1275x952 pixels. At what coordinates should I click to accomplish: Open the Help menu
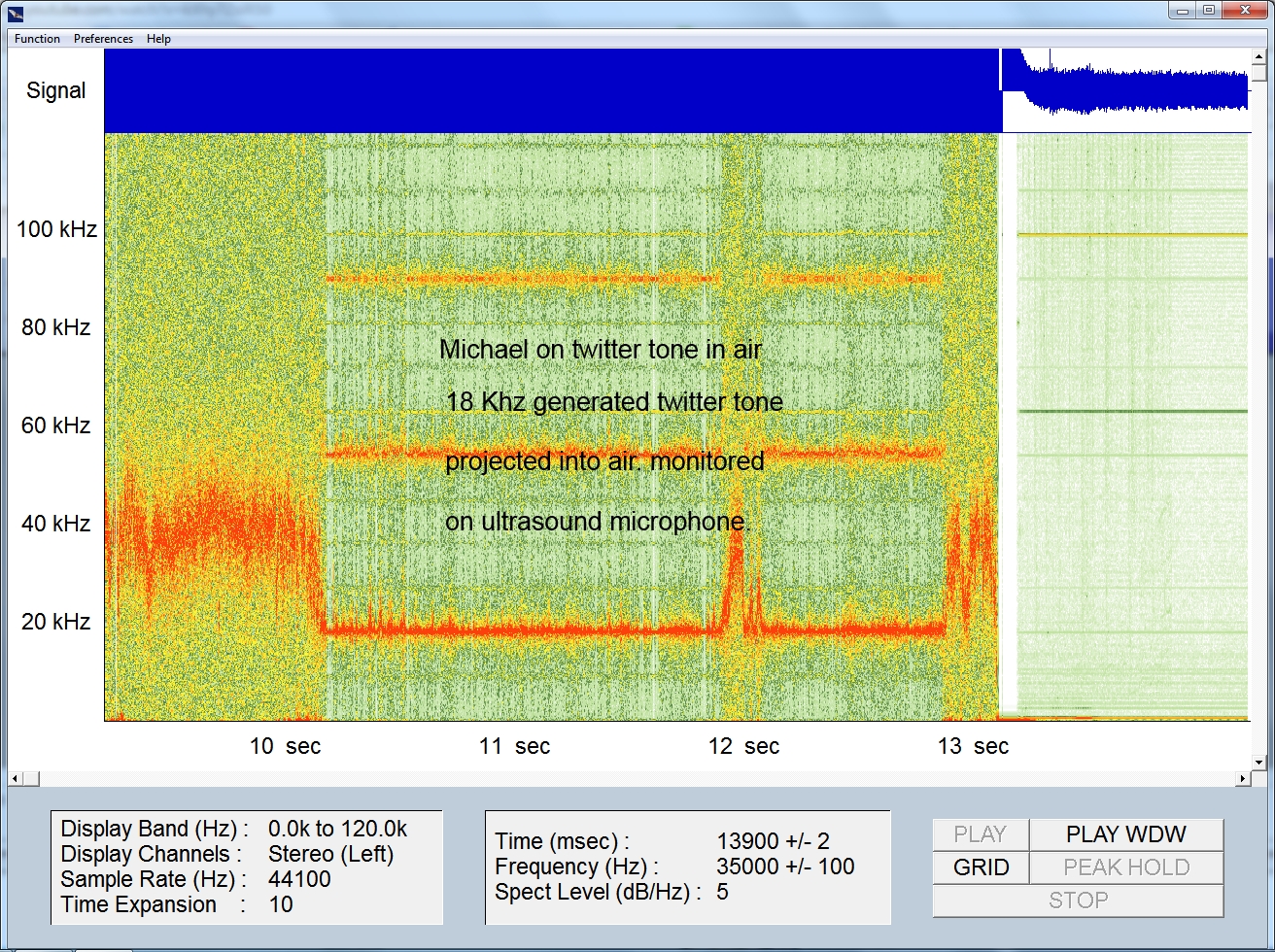(x=158, y=39)
